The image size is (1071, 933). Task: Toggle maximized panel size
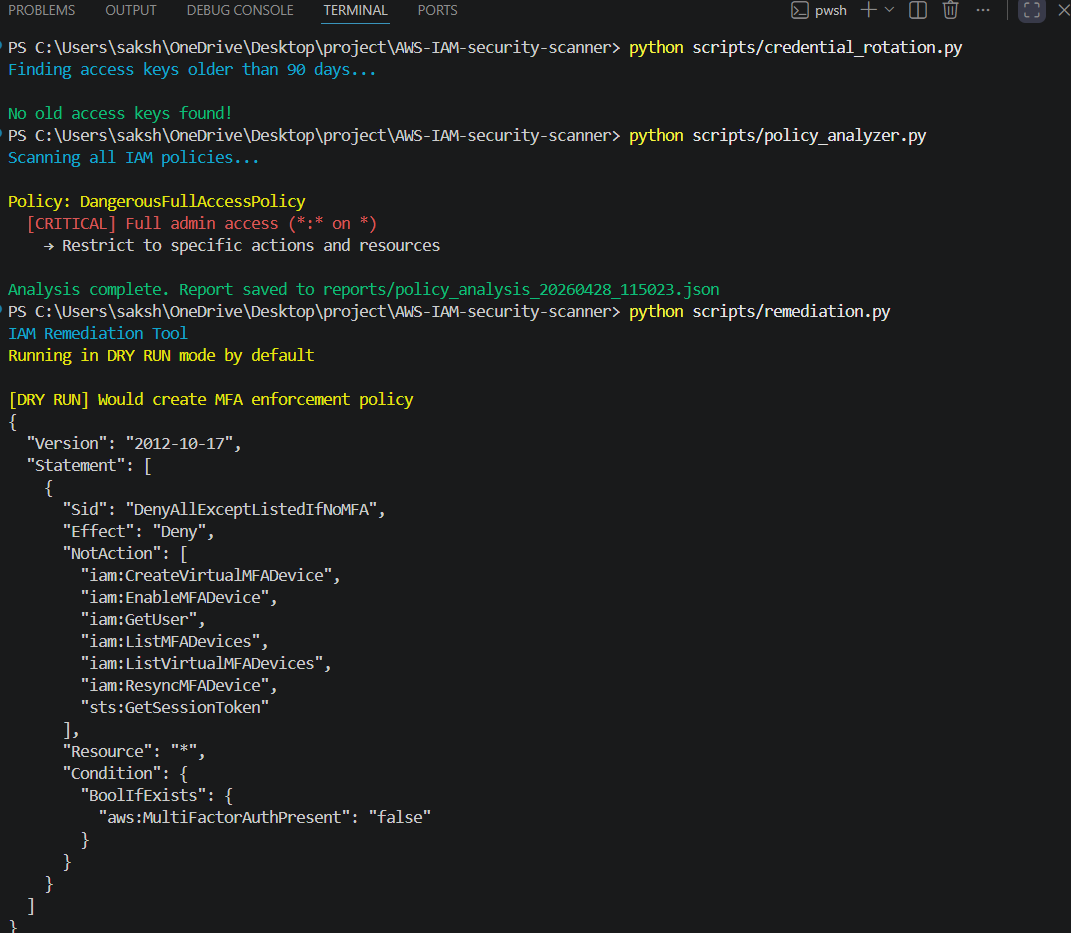click(1031, 10)
